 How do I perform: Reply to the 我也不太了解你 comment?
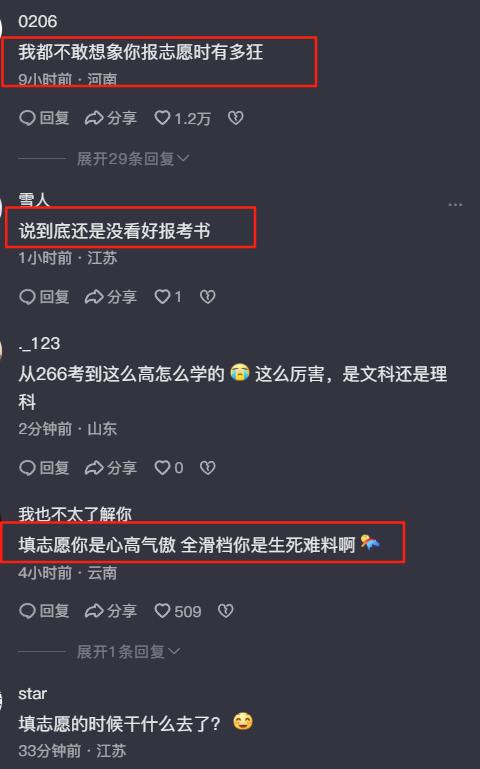coord(44,611)
